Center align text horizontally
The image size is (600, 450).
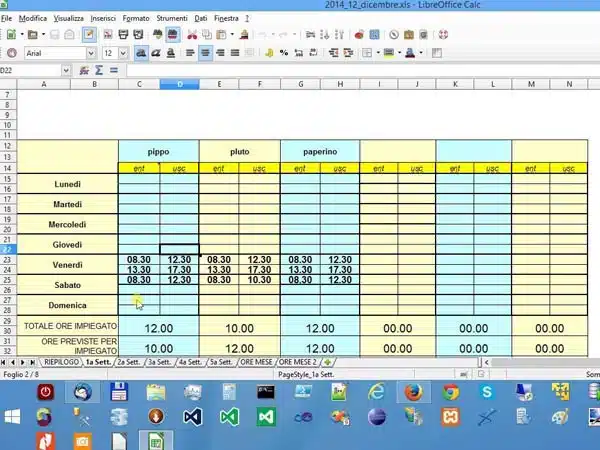click(x=205, y=53)
